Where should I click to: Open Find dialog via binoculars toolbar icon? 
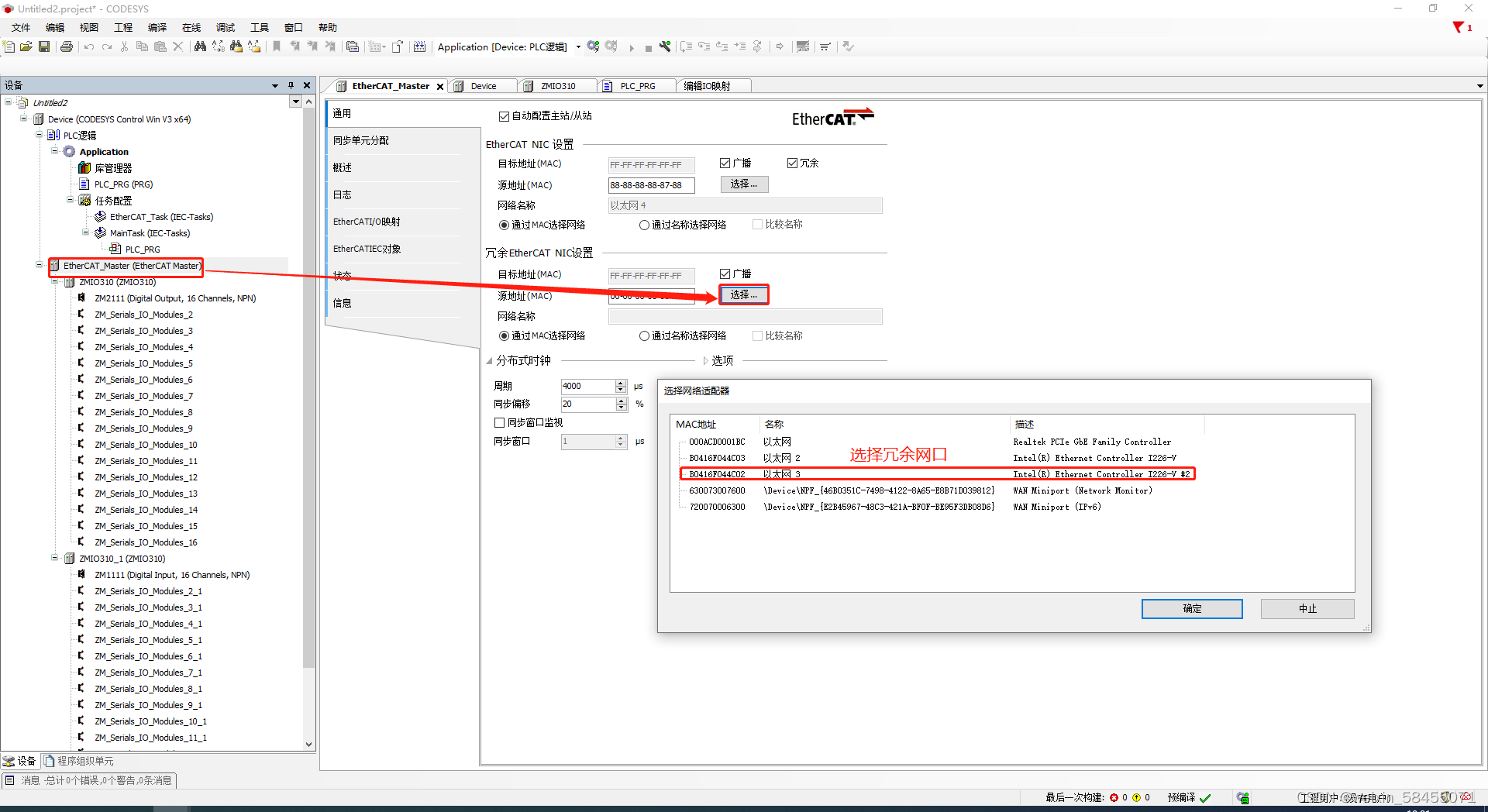200,46
